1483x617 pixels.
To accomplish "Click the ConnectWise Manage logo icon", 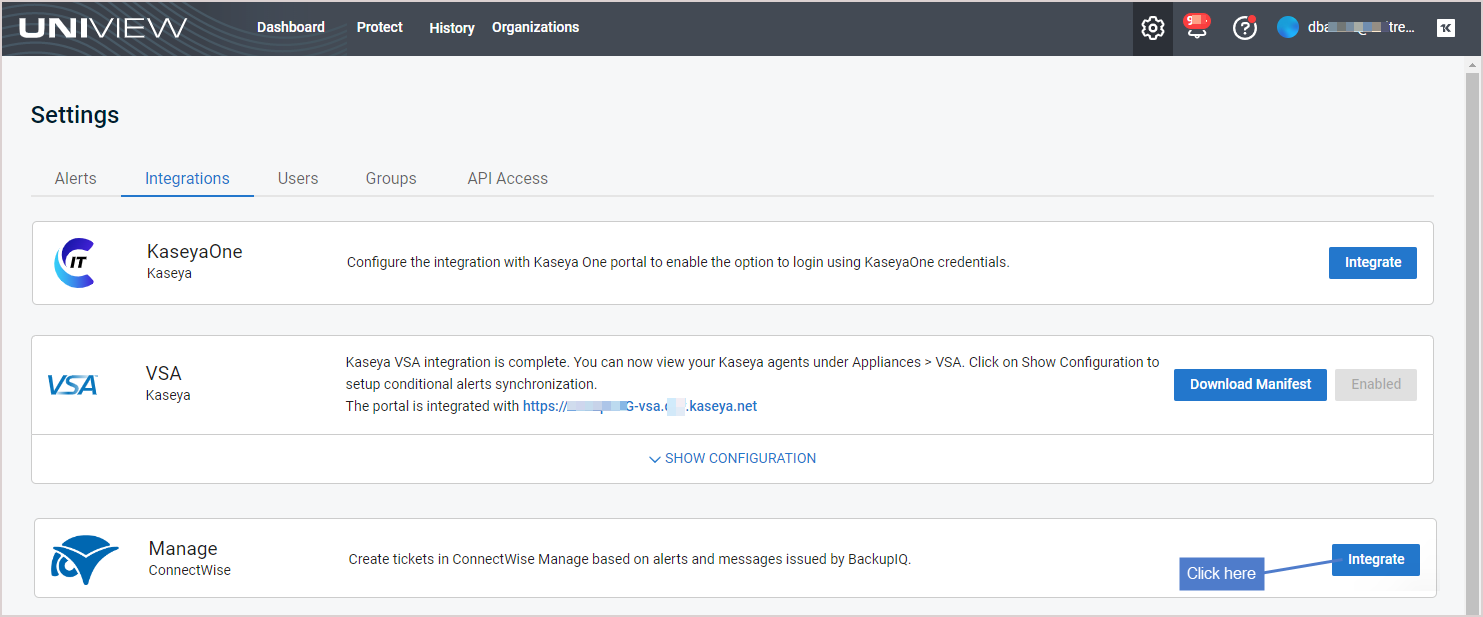I will tap(84, 560).
